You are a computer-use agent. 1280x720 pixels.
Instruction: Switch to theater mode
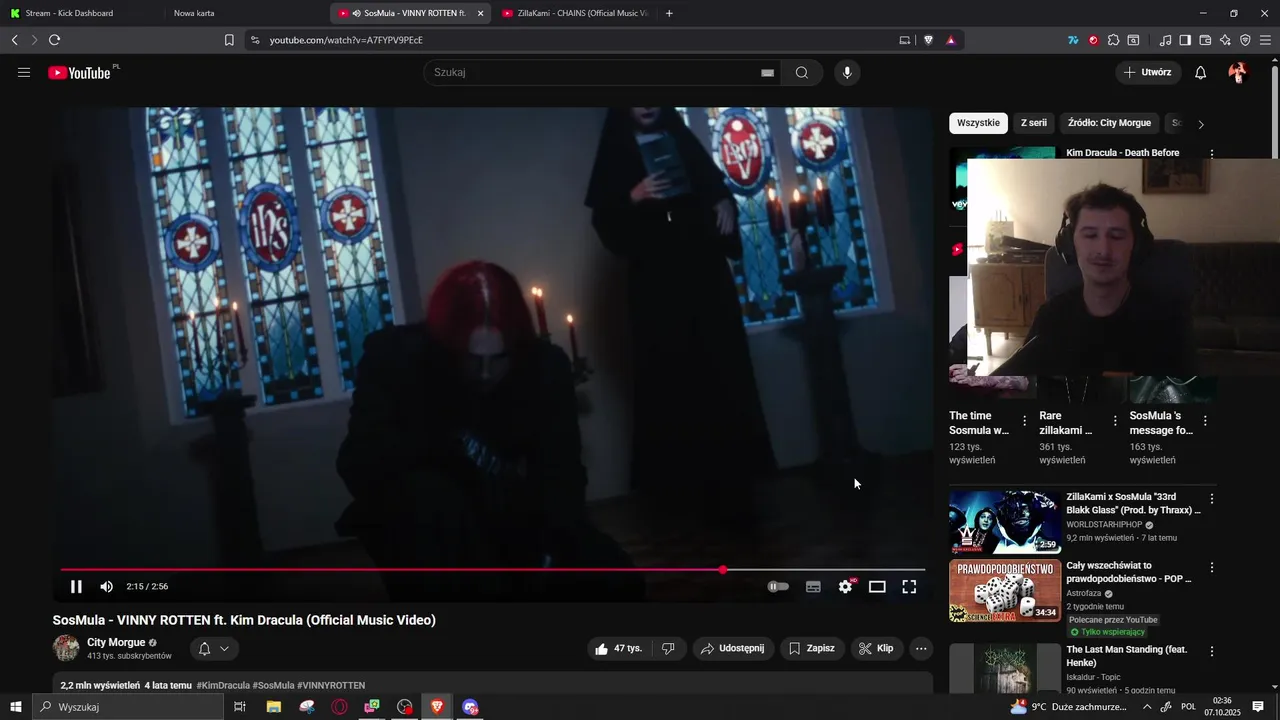coord(877,587)
